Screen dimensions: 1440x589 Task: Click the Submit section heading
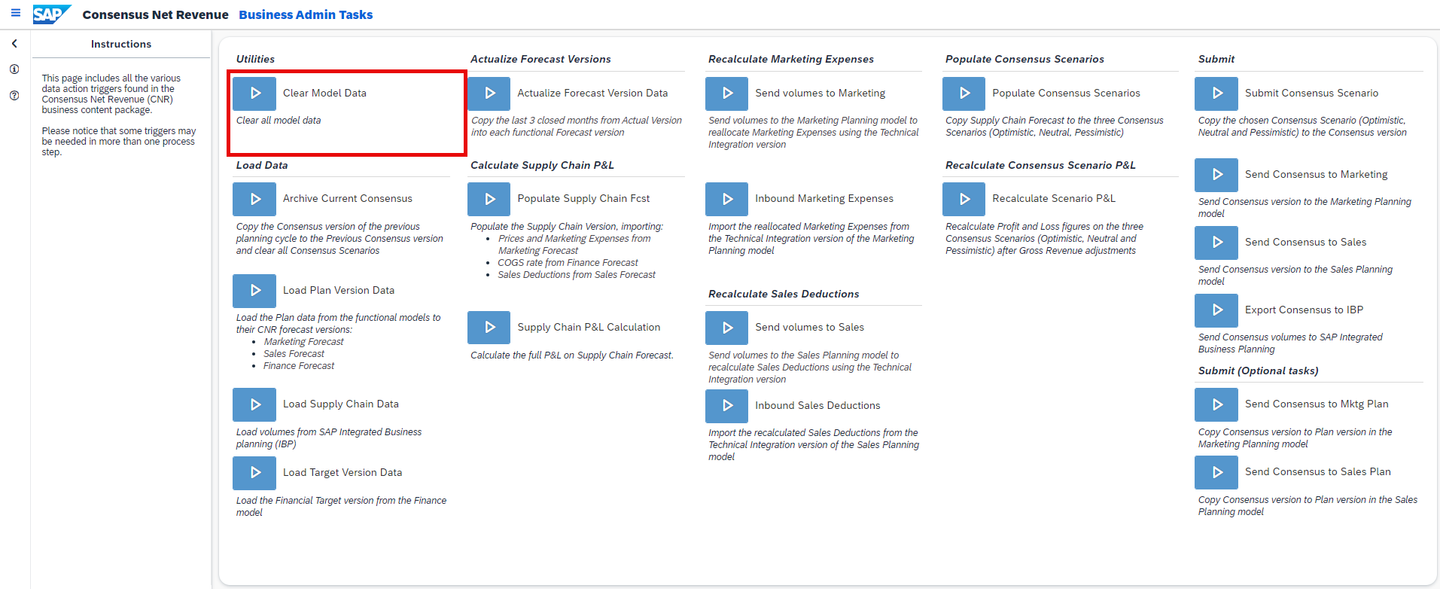[1216, 59]
